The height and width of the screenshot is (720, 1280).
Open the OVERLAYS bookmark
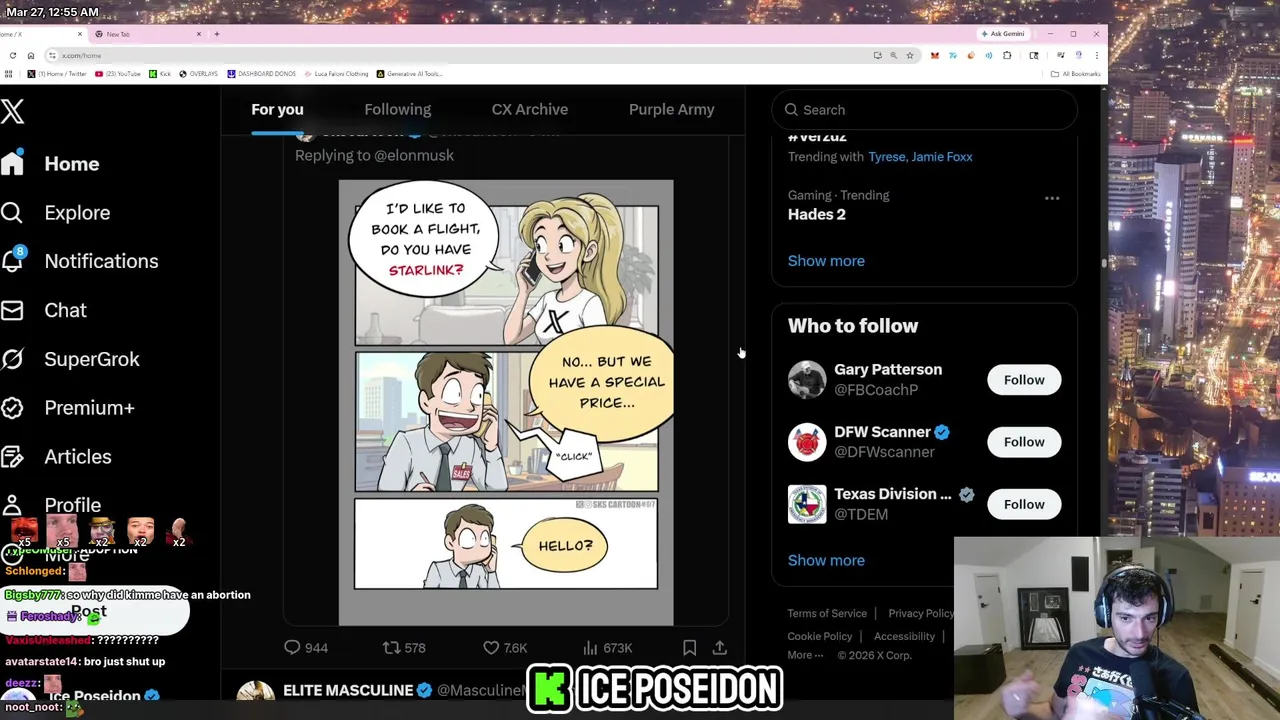(x=199, y=74)
